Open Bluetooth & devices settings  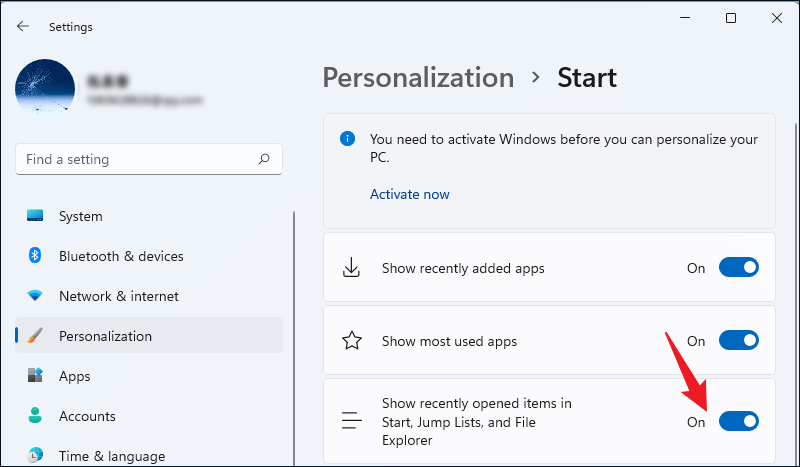149,256
